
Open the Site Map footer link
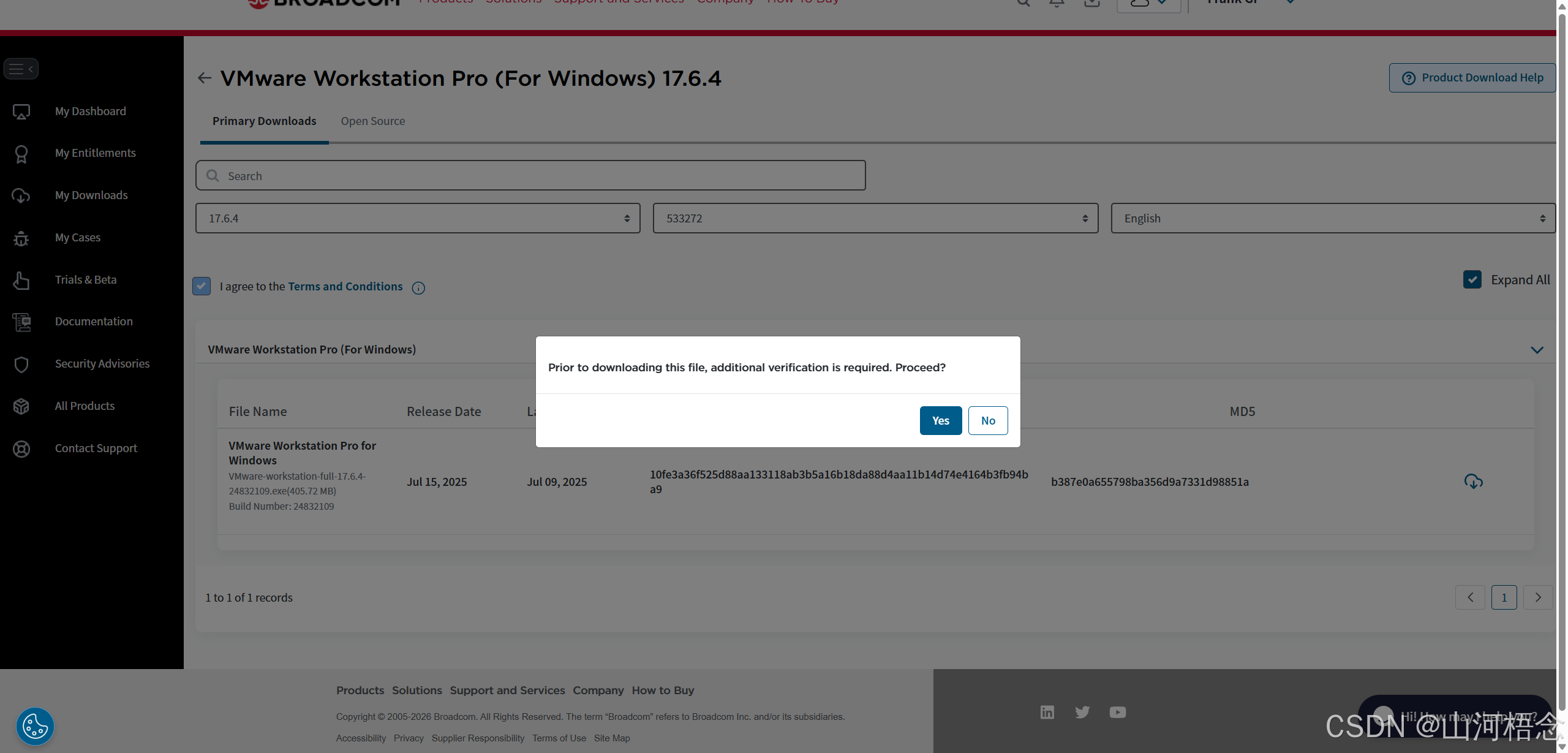point(612,738)
